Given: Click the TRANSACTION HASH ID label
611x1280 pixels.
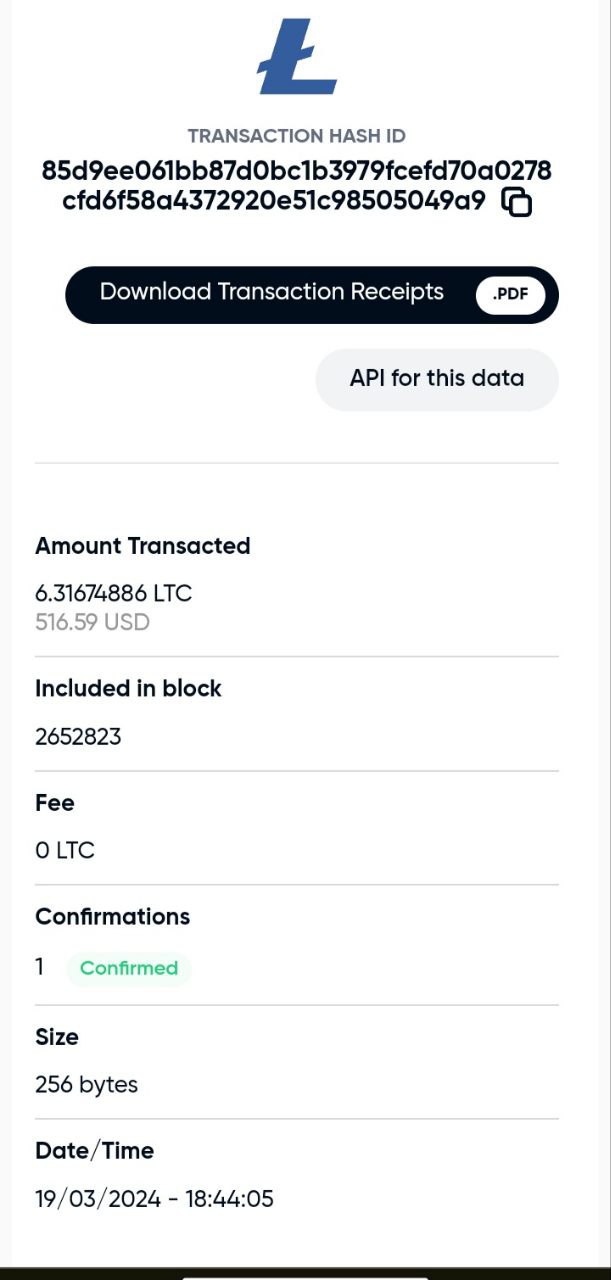Looking at the screenshot, I should tap(296, 136).
